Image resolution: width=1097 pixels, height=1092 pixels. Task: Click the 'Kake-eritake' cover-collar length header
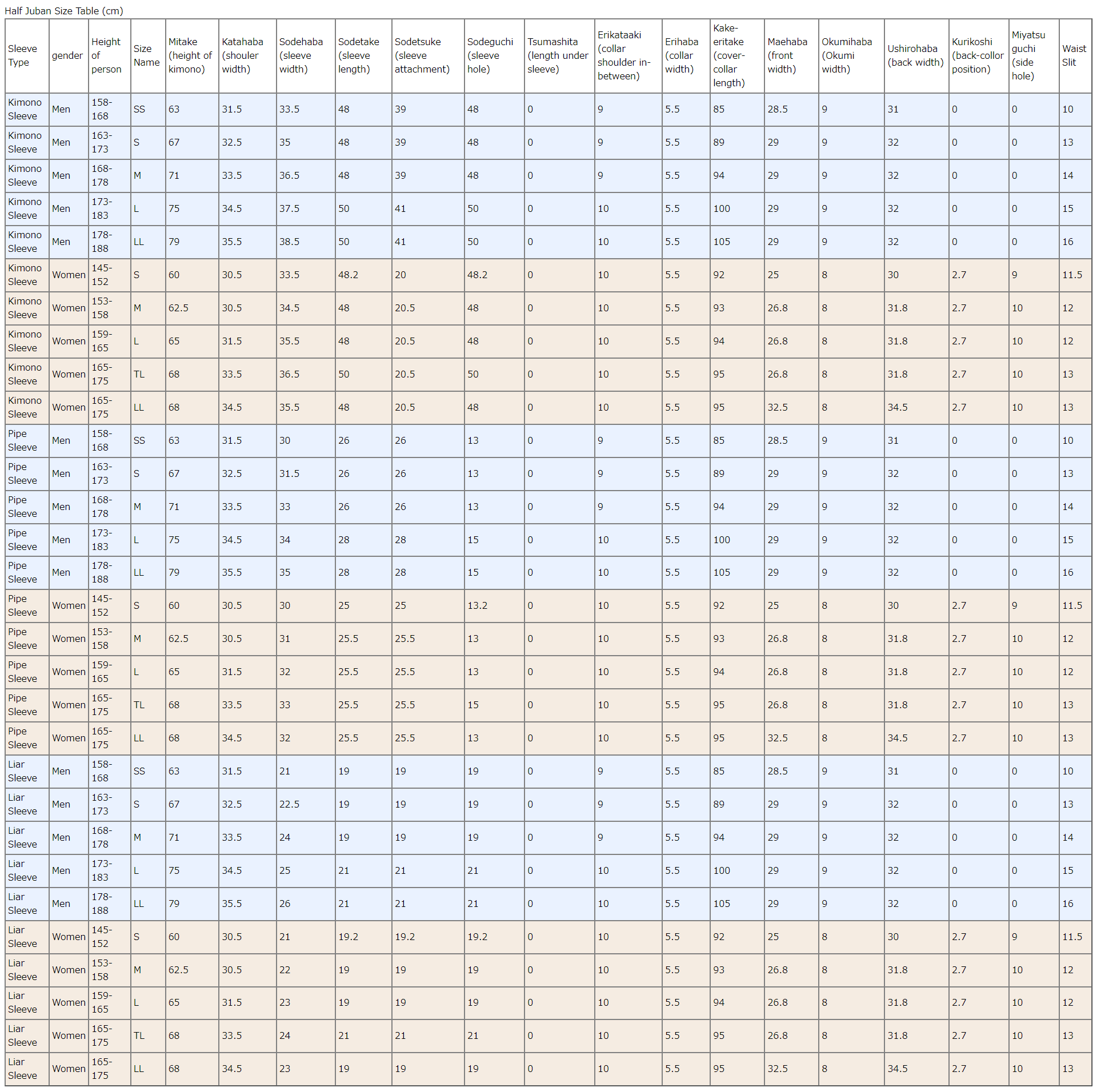(x=729, y=55)
